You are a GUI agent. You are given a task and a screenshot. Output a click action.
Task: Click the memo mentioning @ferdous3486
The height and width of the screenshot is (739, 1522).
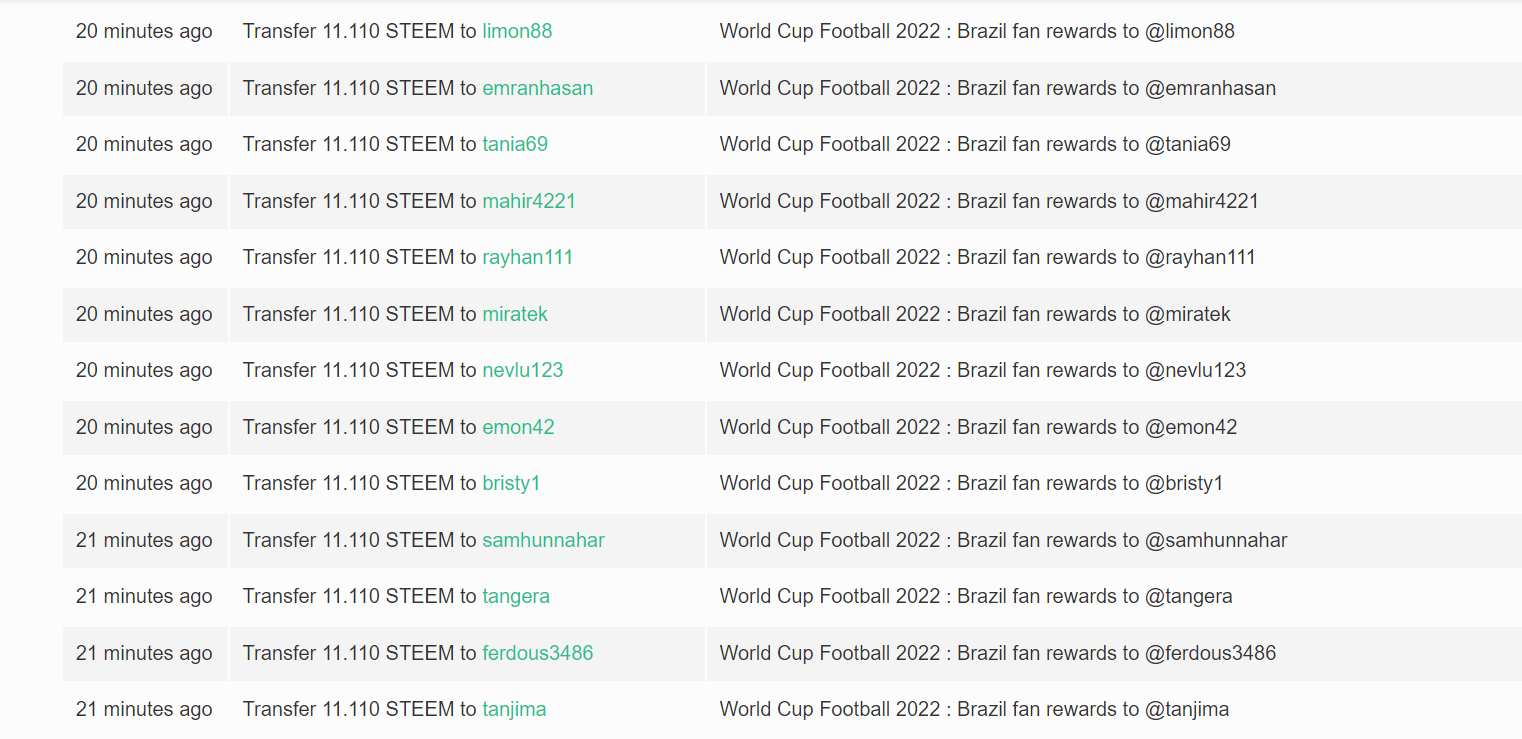point(998,653)
